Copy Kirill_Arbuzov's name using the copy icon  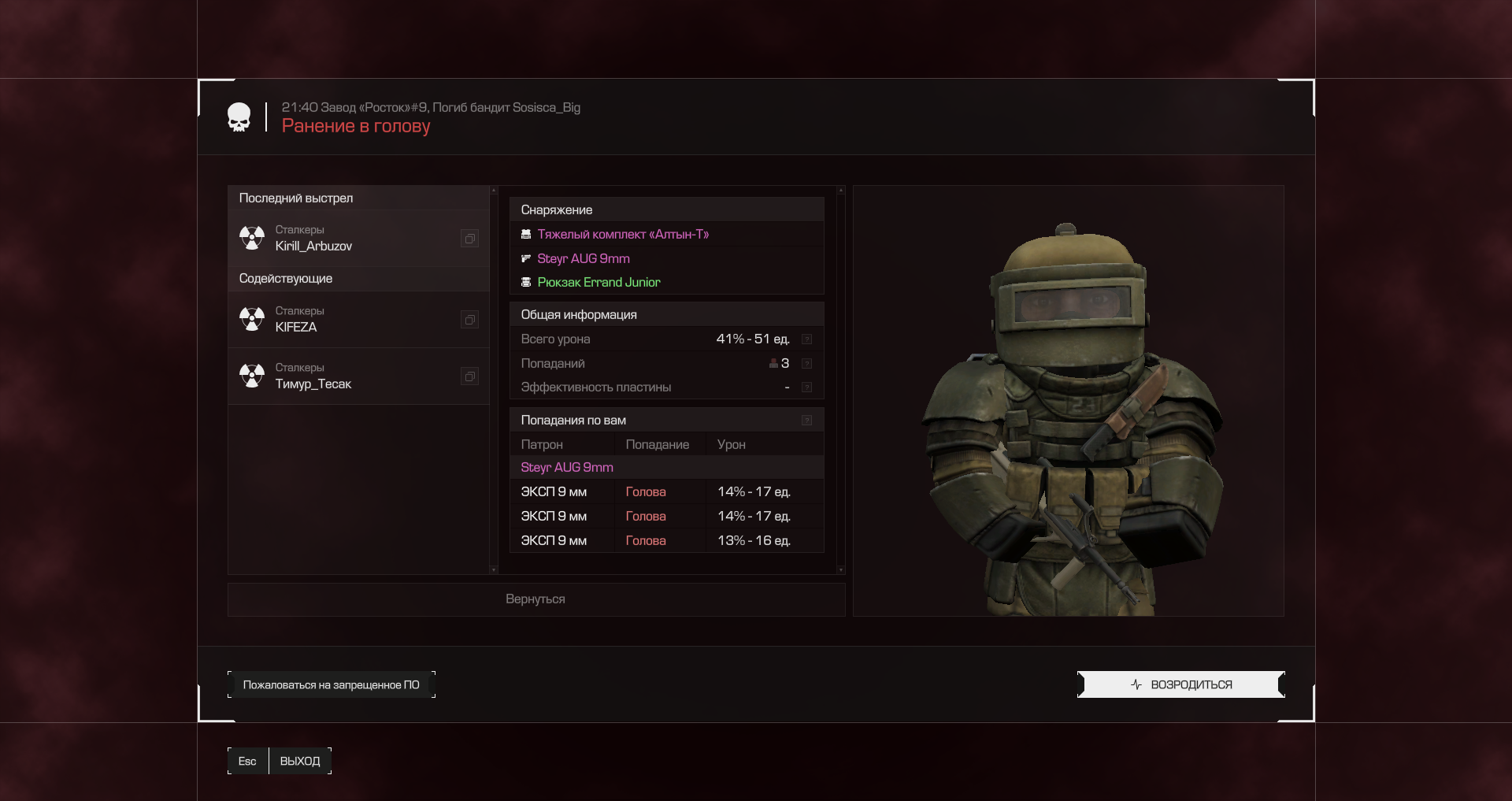coord(469,239)
